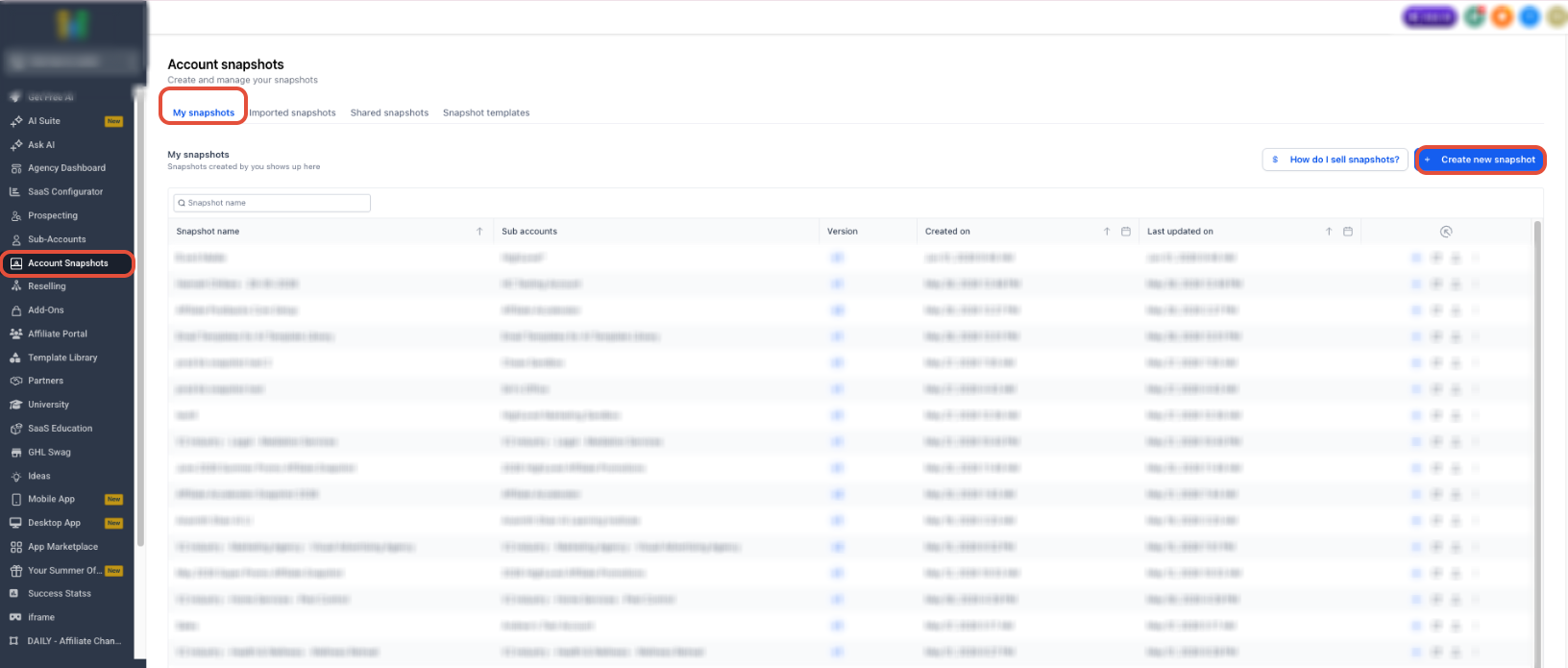
Task: Select Account Snapshots in the sidebar
Action: (x=67, y=263)
